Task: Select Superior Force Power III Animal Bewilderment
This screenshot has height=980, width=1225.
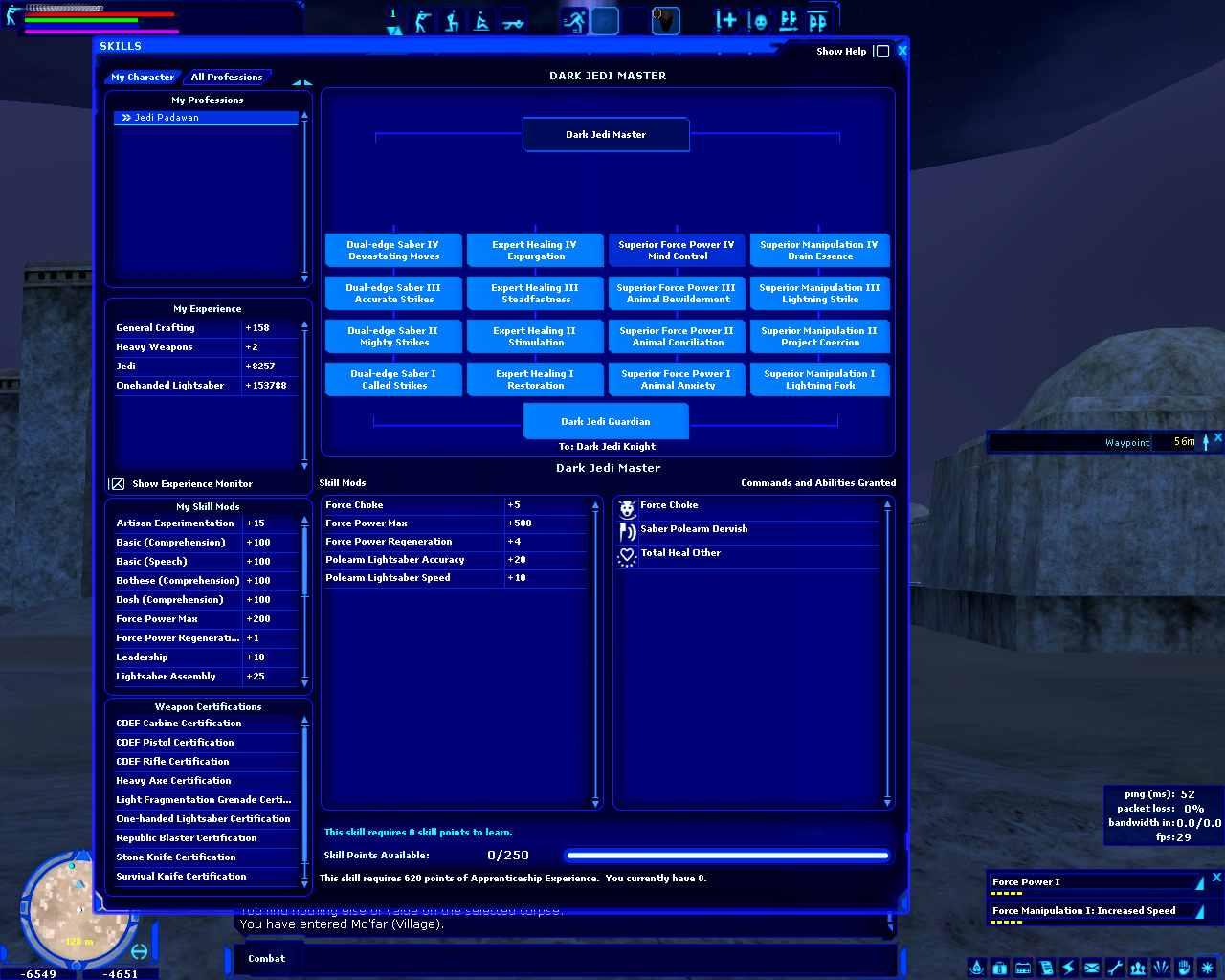Action: click(x=677, y=294)
